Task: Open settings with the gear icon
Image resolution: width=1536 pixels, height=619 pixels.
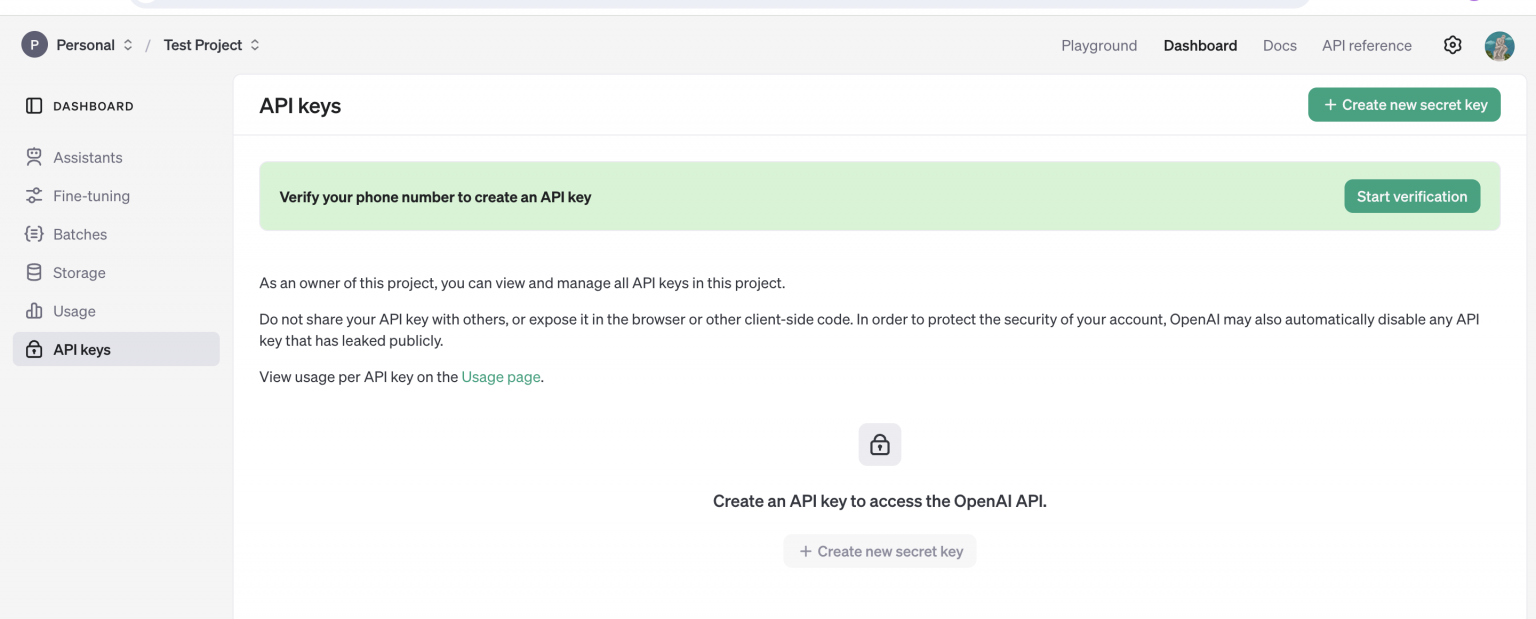Action: coord(1452,45)
